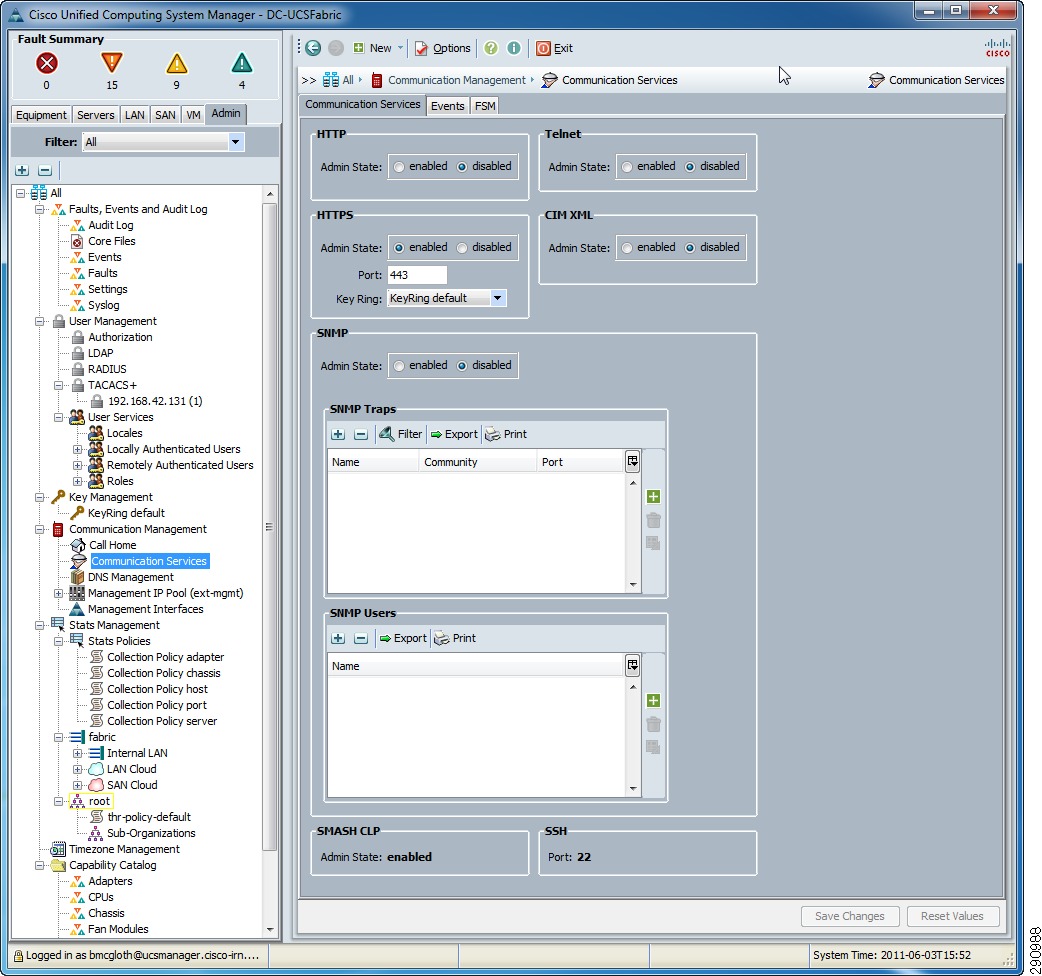
Task: Switch to the Equipment tab
Action: (41, 115)
